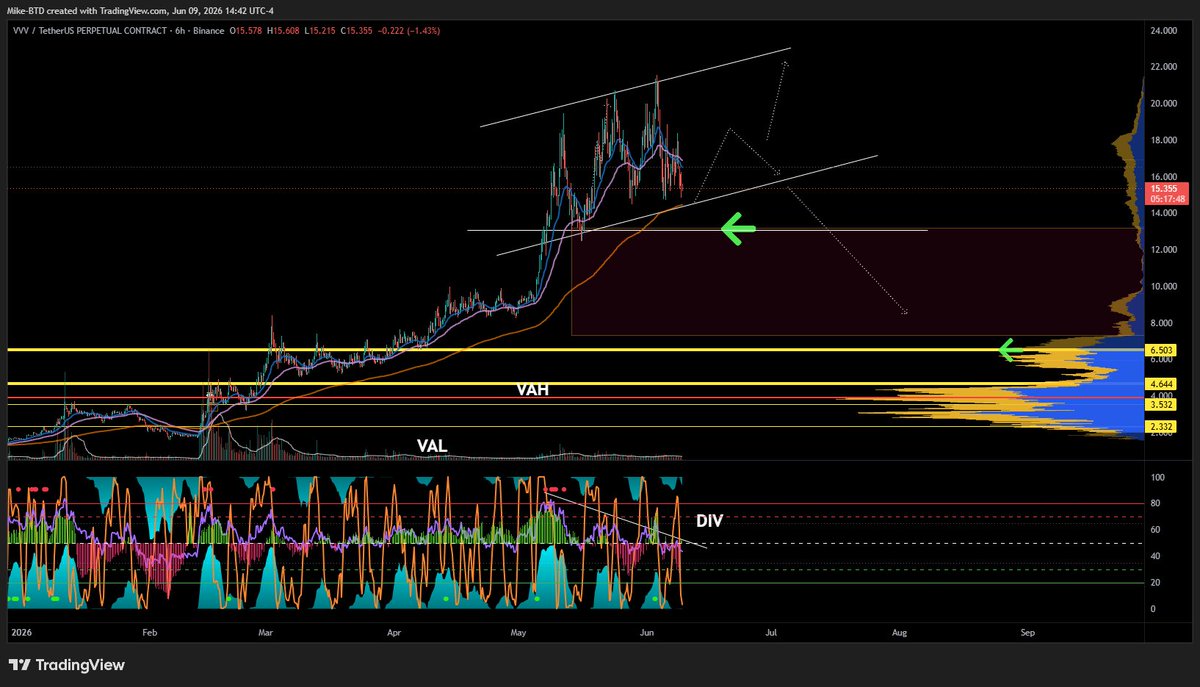Click the yellow 3.532 price level tag
Screen dimensions: 1200x687
tap(1162, 404)
